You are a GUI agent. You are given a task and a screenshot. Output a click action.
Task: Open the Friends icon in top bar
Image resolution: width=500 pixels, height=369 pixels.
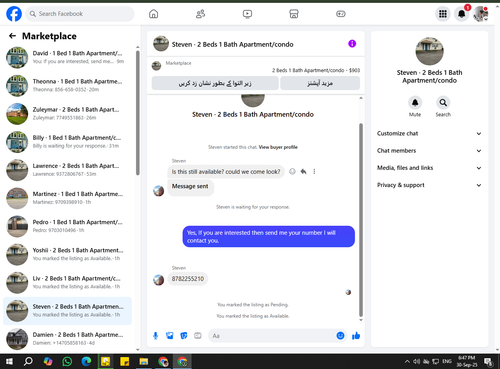pyautogui.click(x=200, y=14)
